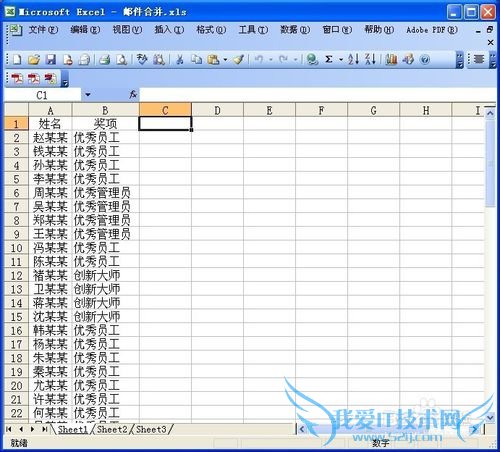Open a file with the Open folder icon
Screen dimensions: 500x452
click(34, 60)
